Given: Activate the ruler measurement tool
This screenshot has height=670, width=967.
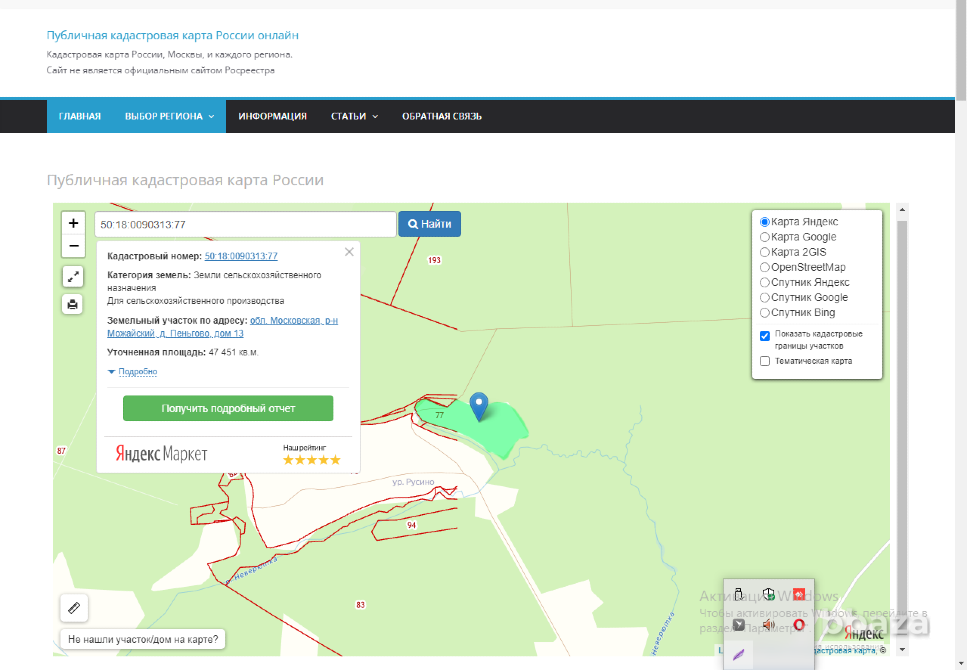Looking at the screenshot, I should [74, 606].
